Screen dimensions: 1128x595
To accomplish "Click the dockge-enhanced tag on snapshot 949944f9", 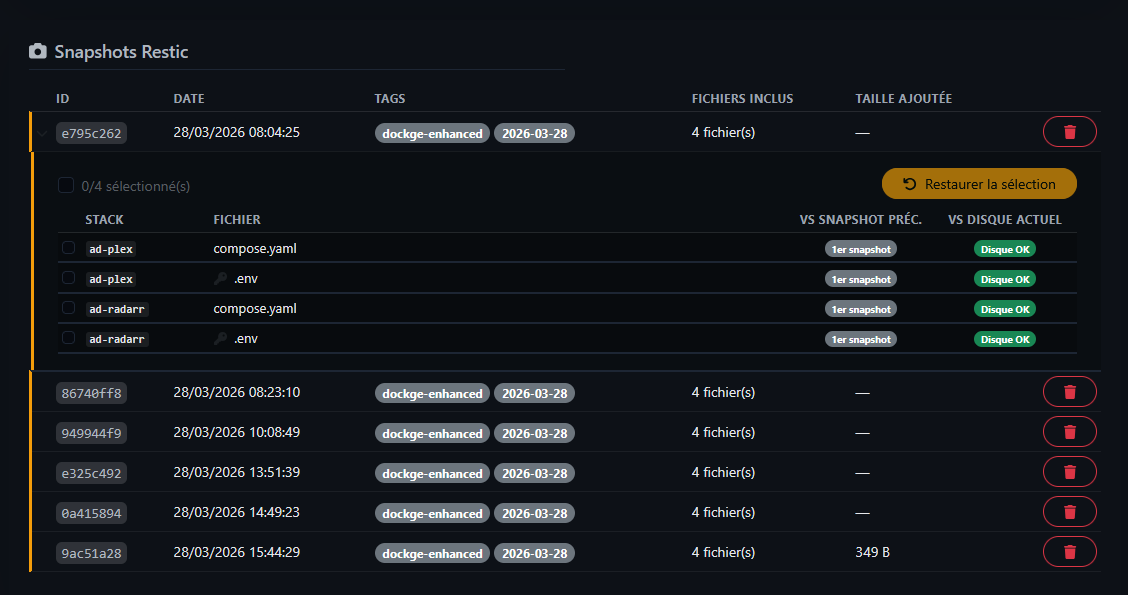I will coord(432,433).
